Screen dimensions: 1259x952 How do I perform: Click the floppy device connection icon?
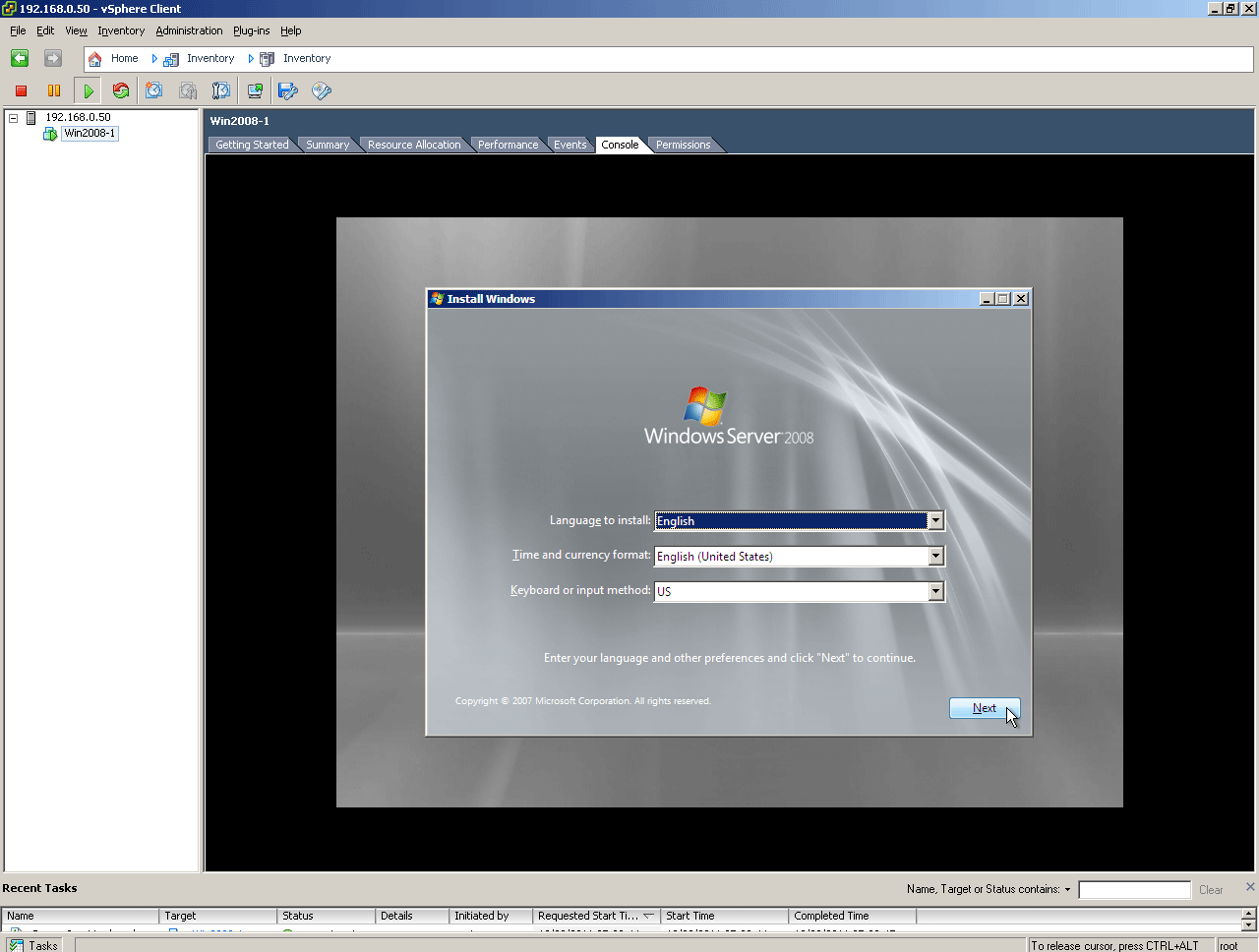tap(288, 91)
